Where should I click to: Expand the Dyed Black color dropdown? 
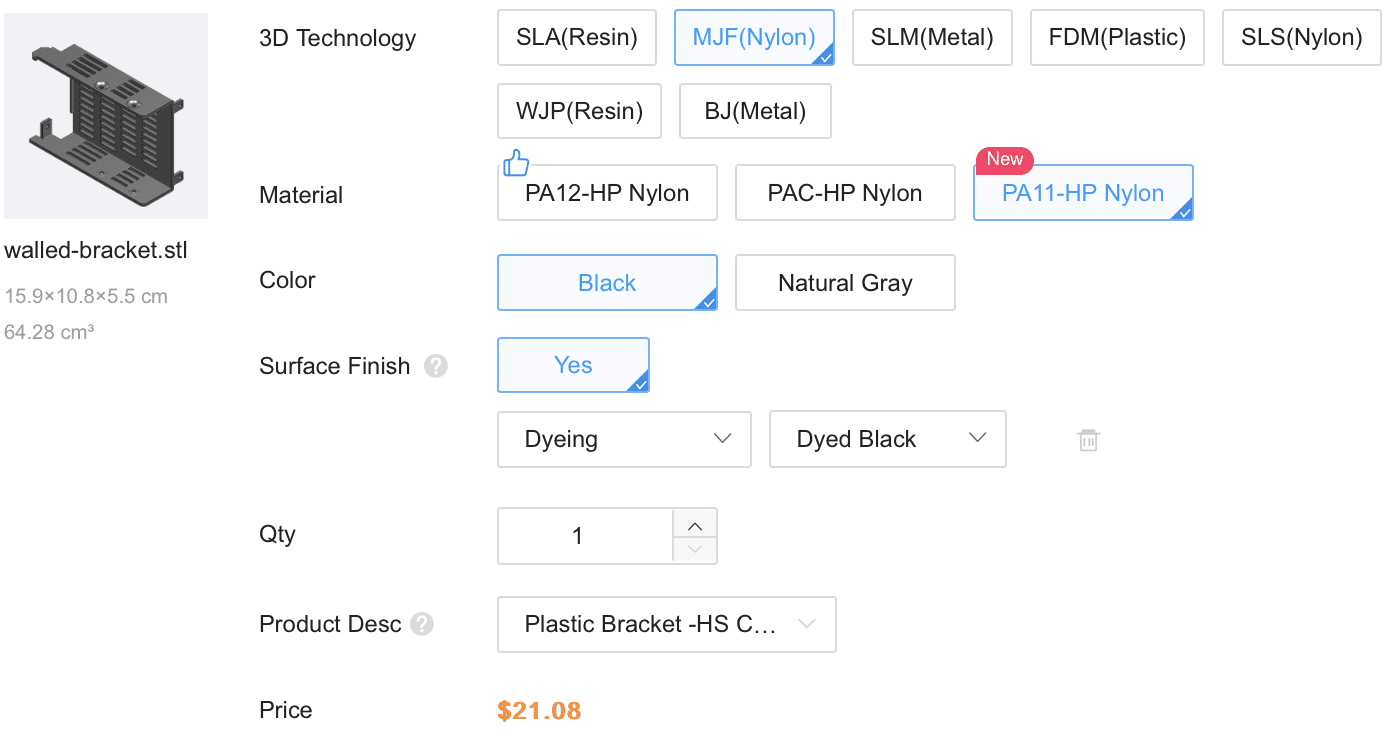(887, 439)
